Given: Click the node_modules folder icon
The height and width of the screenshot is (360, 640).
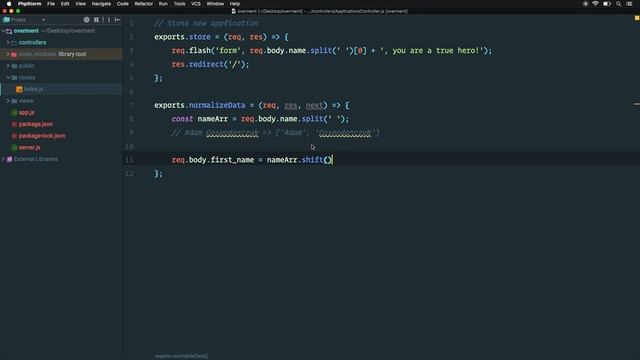Looking at the screenshot, I should 14,54.
